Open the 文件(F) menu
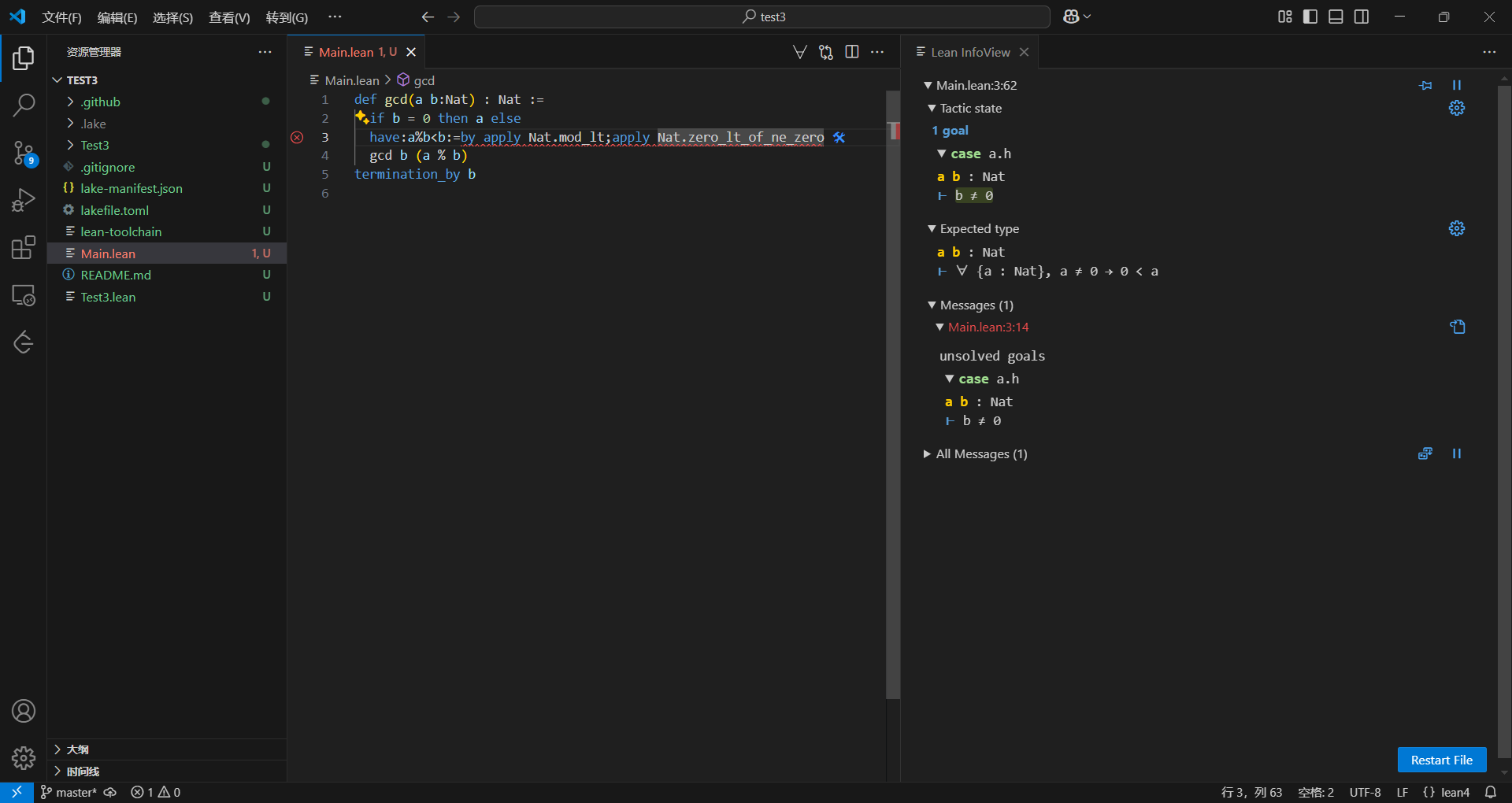The width and height of the screenshot is (1512, 803). [x=61, y=17]
